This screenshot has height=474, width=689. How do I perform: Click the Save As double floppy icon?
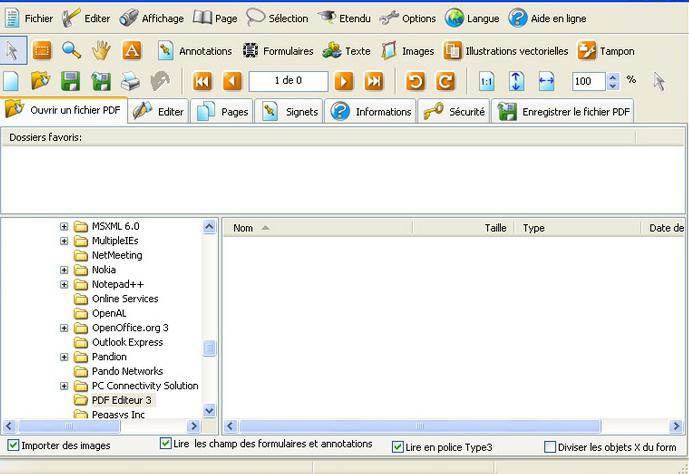[x=101, y=81]
